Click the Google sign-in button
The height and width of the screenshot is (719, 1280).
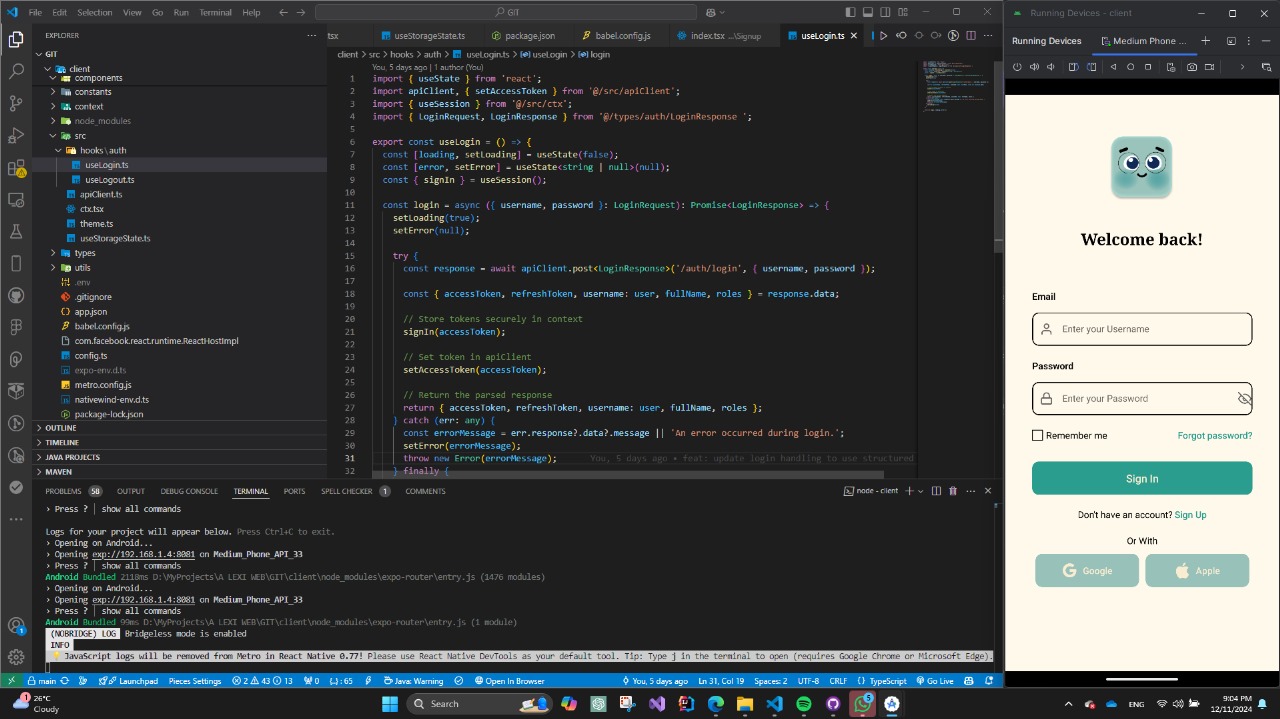click(1087, 571)
